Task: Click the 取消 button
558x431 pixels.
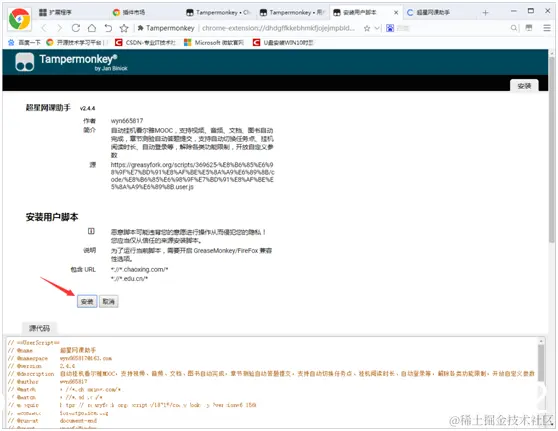Action: point(109,302)
